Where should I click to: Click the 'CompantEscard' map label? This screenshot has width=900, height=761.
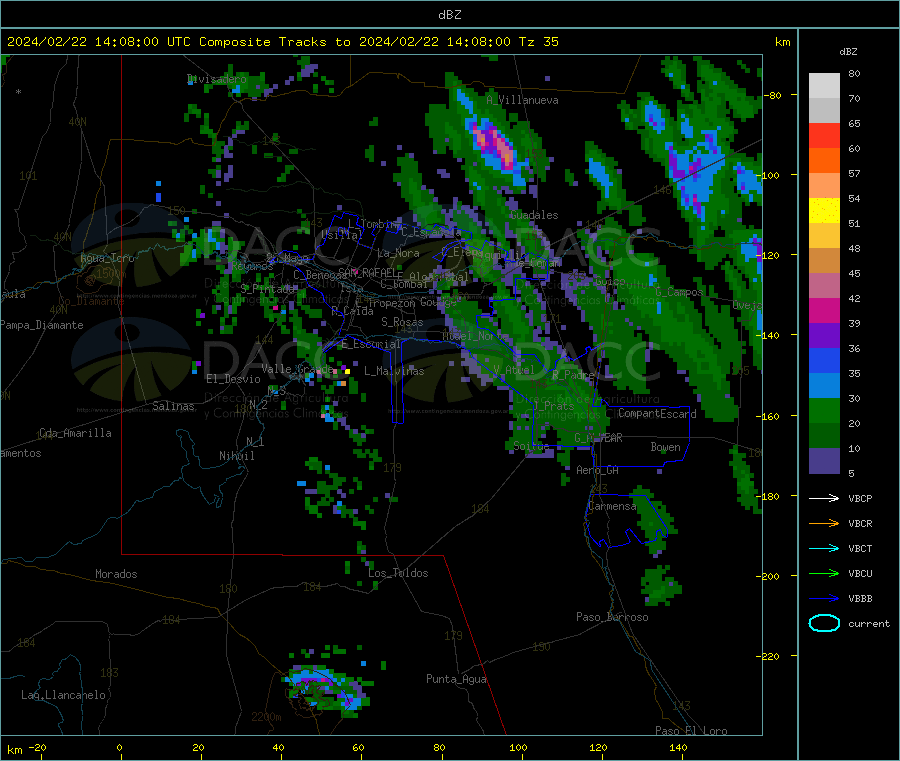tap(657, 413)
